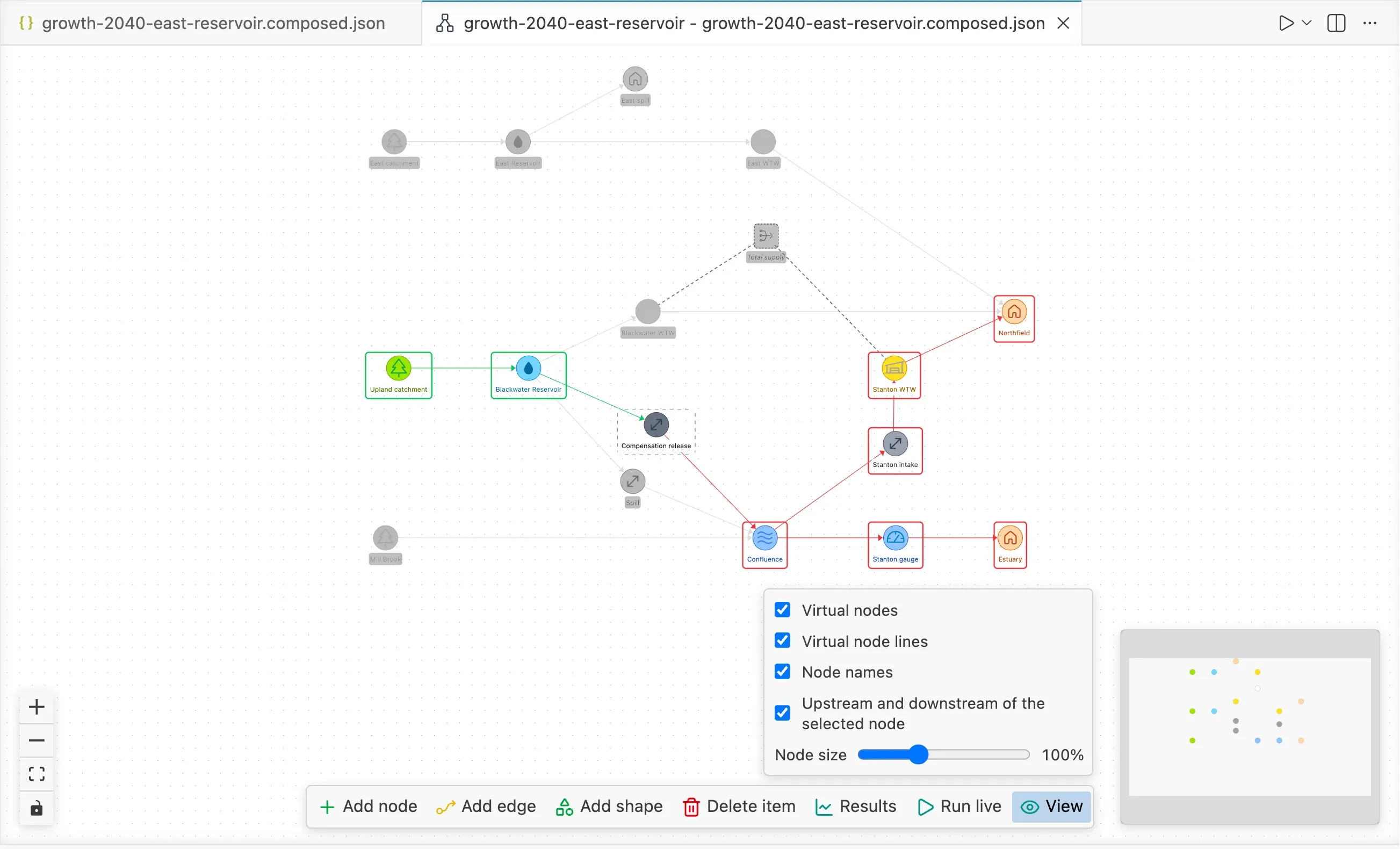
Task: Open the Results panel button
Action: point(856,807)
